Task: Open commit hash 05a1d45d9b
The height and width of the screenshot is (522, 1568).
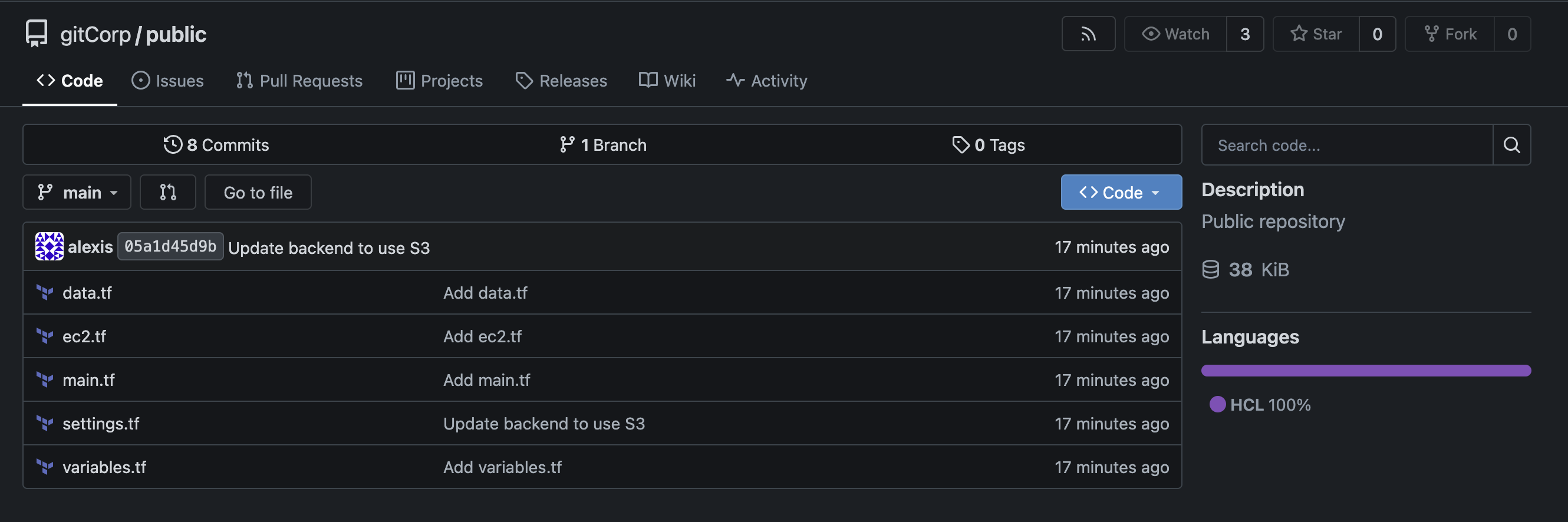Action: click(x=170, y=246)
